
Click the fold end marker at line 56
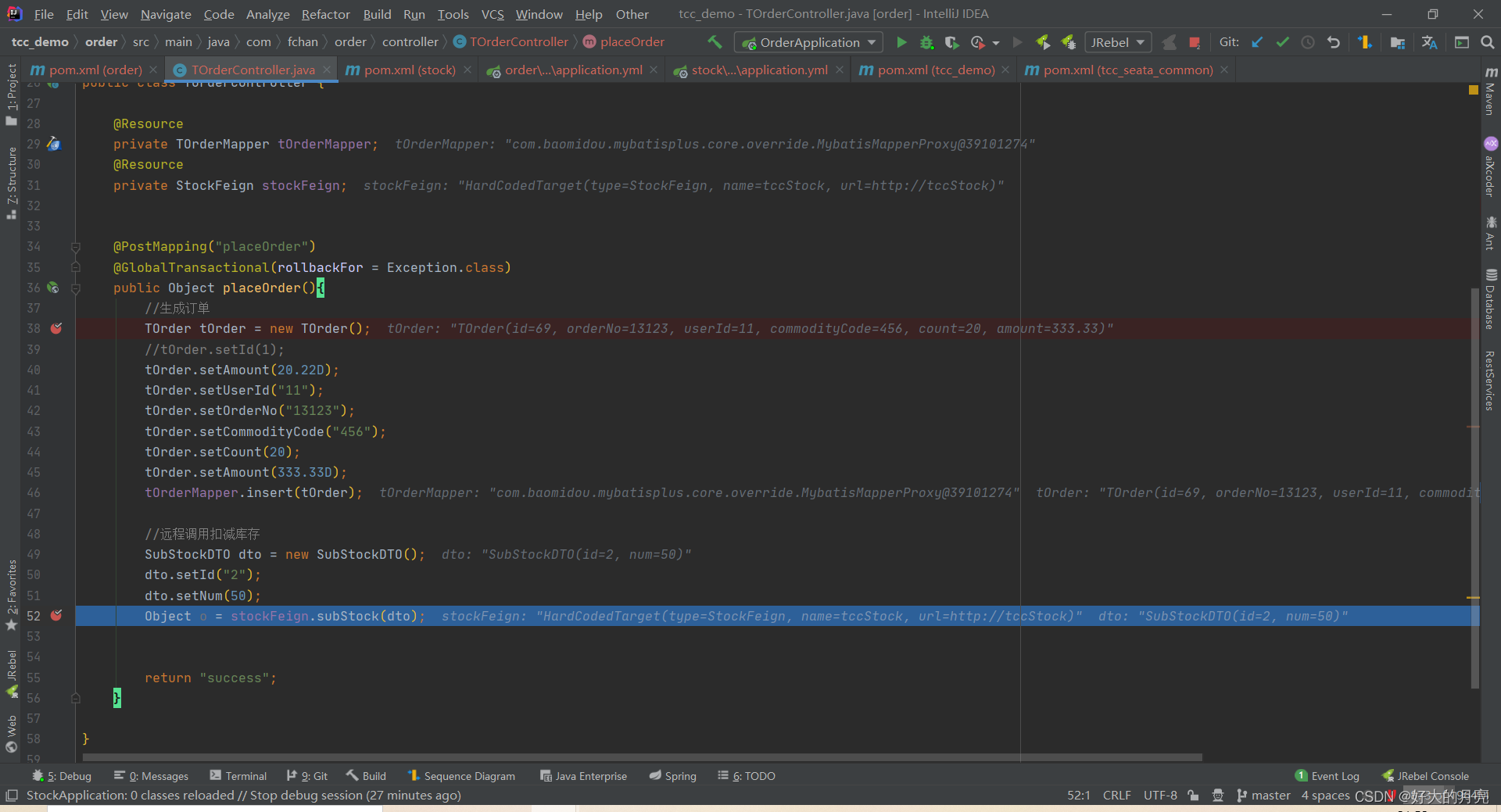(x=76, y=698)
